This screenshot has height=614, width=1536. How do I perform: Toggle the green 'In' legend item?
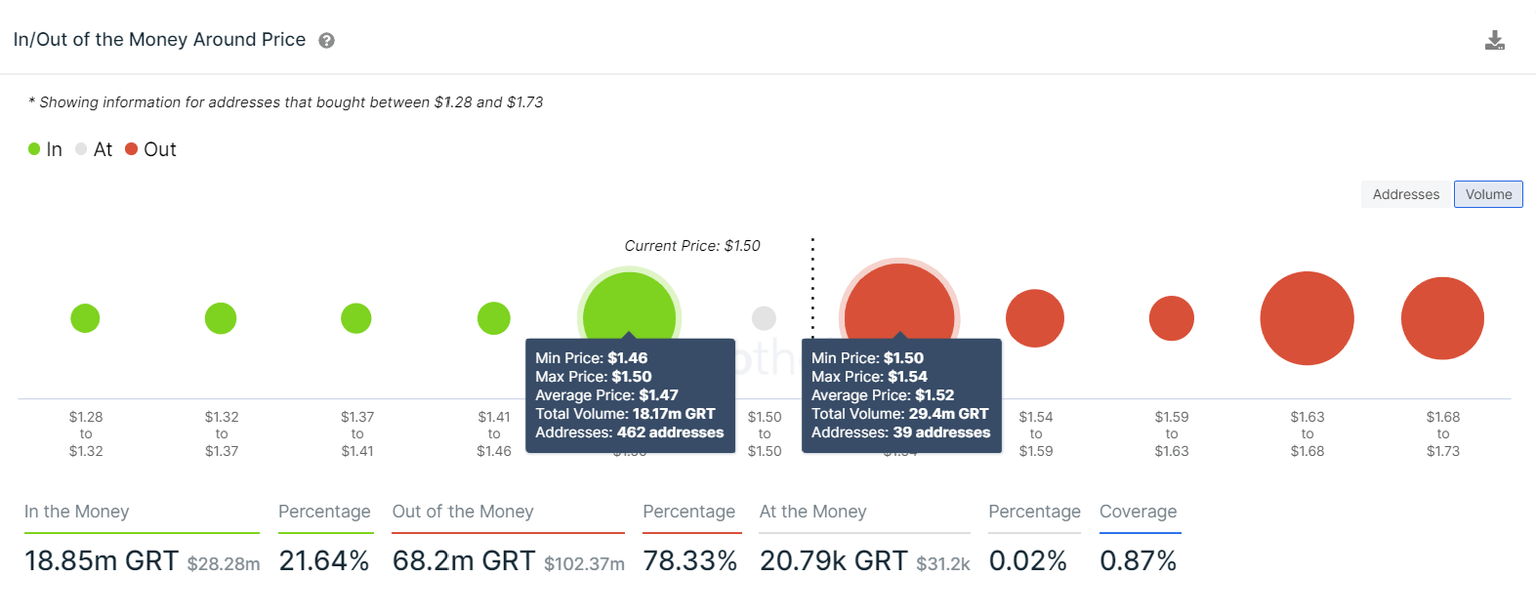[x=45, y=150]
